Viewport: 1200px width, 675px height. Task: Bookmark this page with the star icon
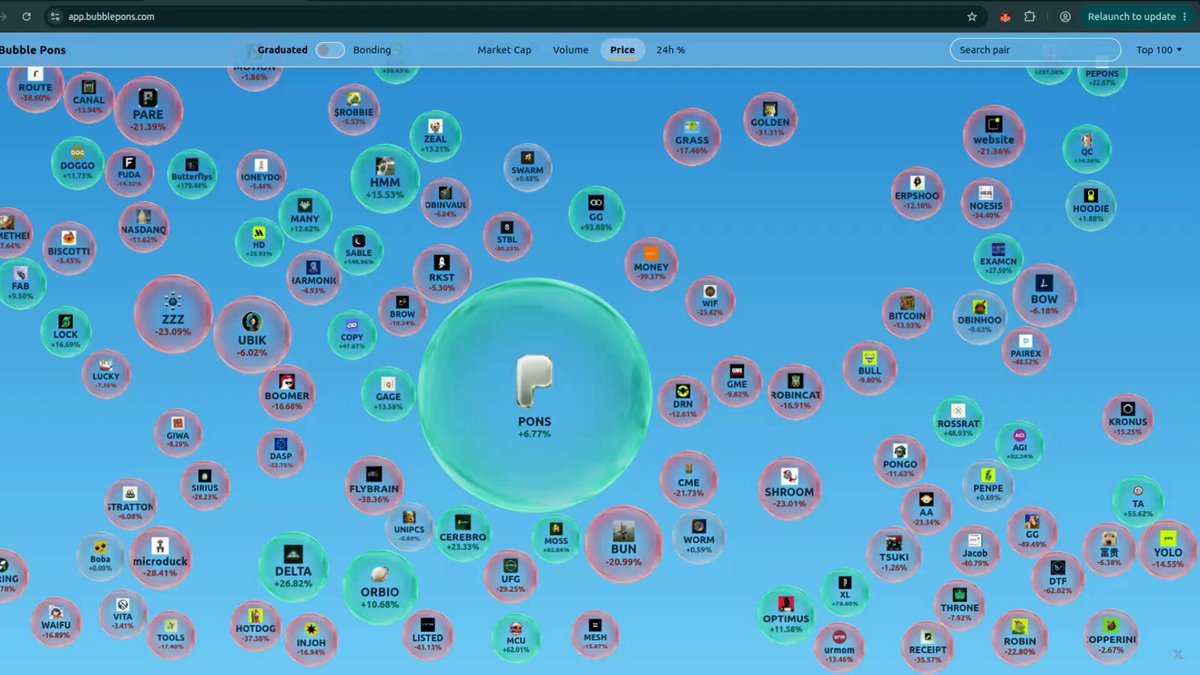click(972, 17)
